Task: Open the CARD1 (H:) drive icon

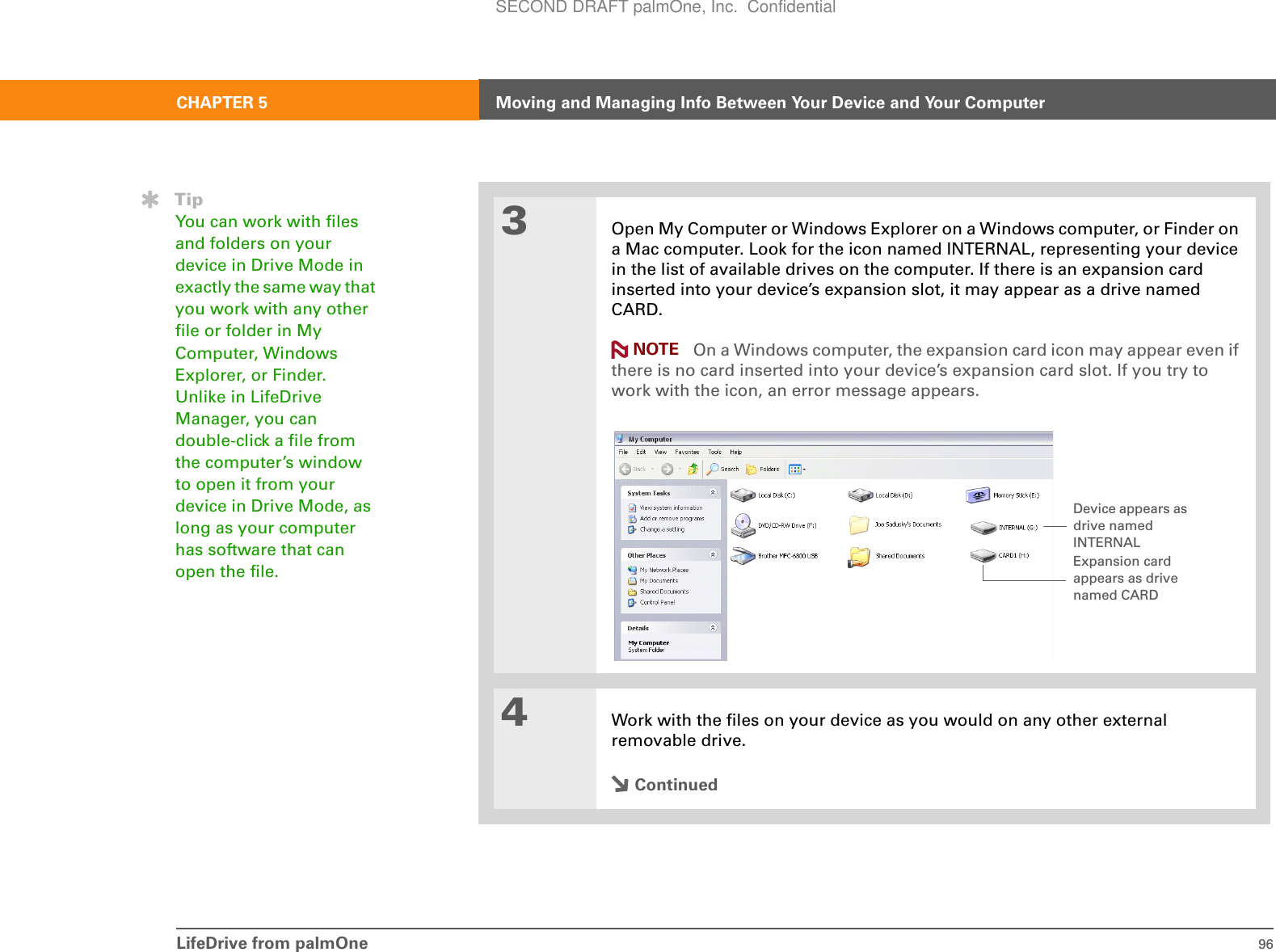Action: click(983, 556)
